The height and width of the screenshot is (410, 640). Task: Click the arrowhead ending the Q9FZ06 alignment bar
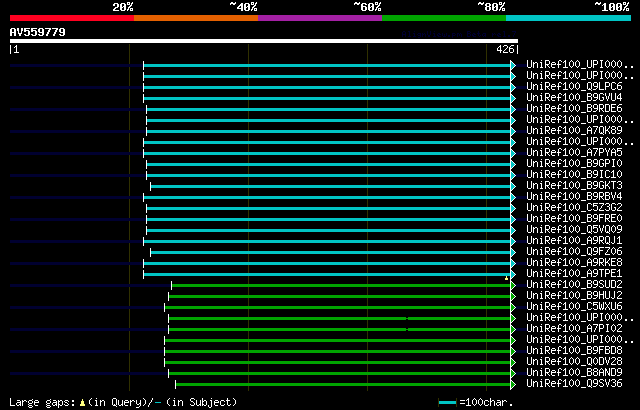[x=513, y=253]
